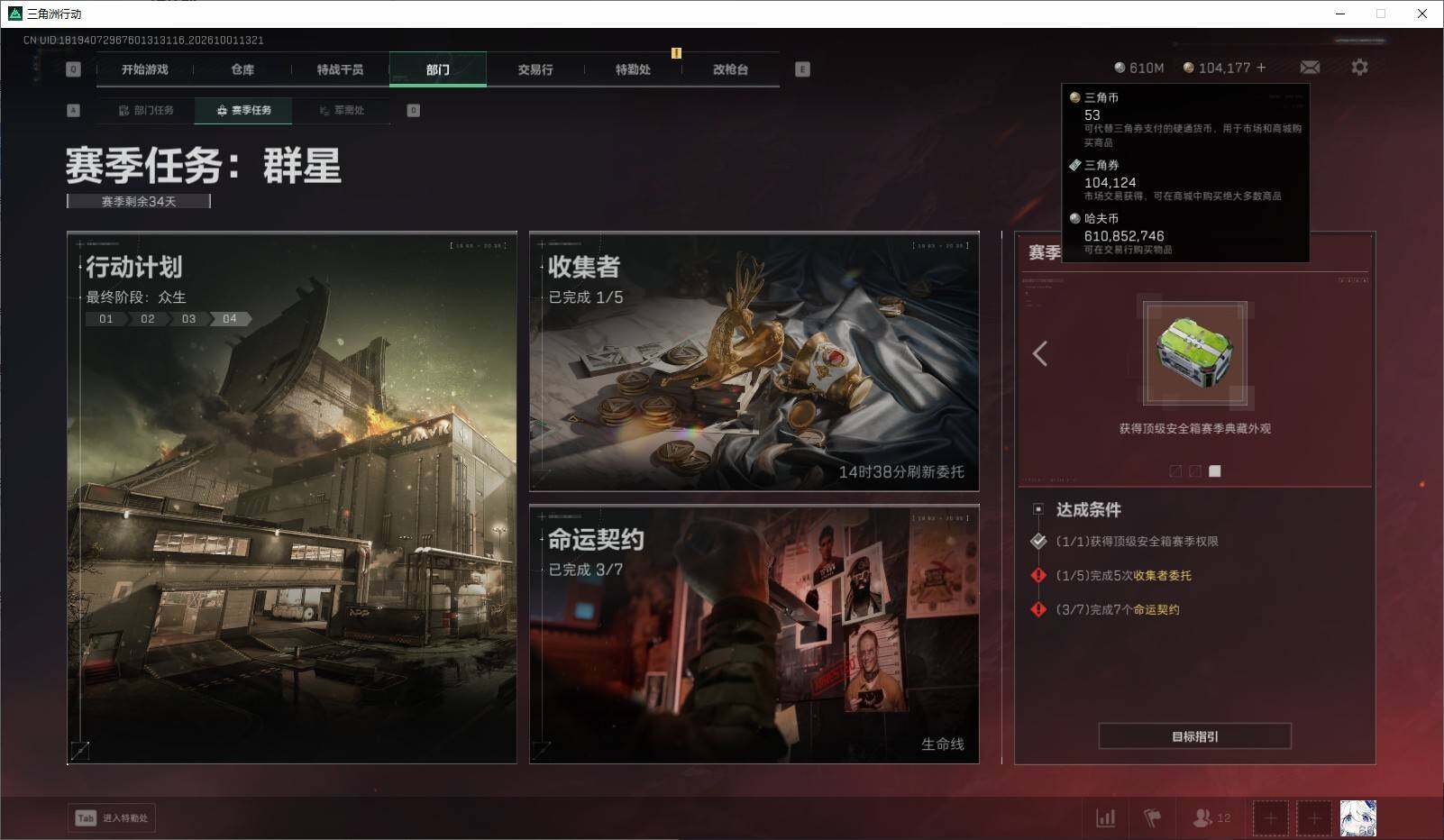Screen dimensions: 1444x840
Task: Open the 收集者委托 link
Action: 1162,575
